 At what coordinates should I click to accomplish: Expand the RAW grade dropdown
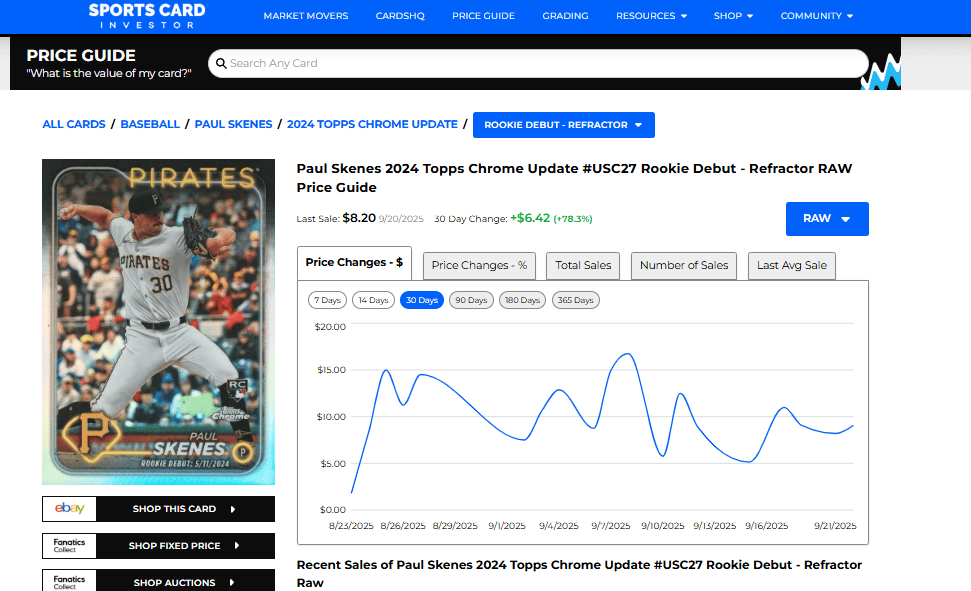pos(826,219)
